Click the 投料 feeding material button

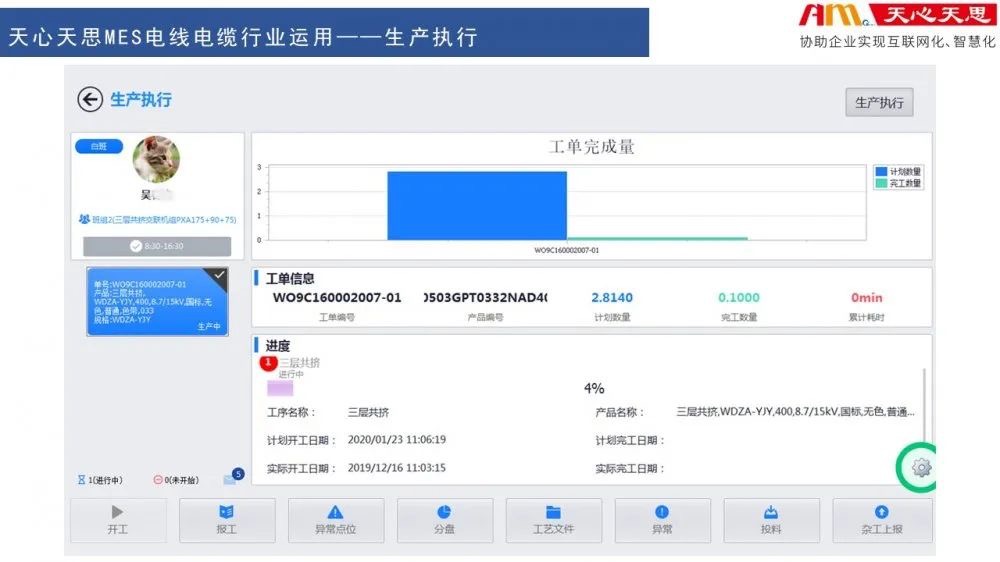point(771,521)
